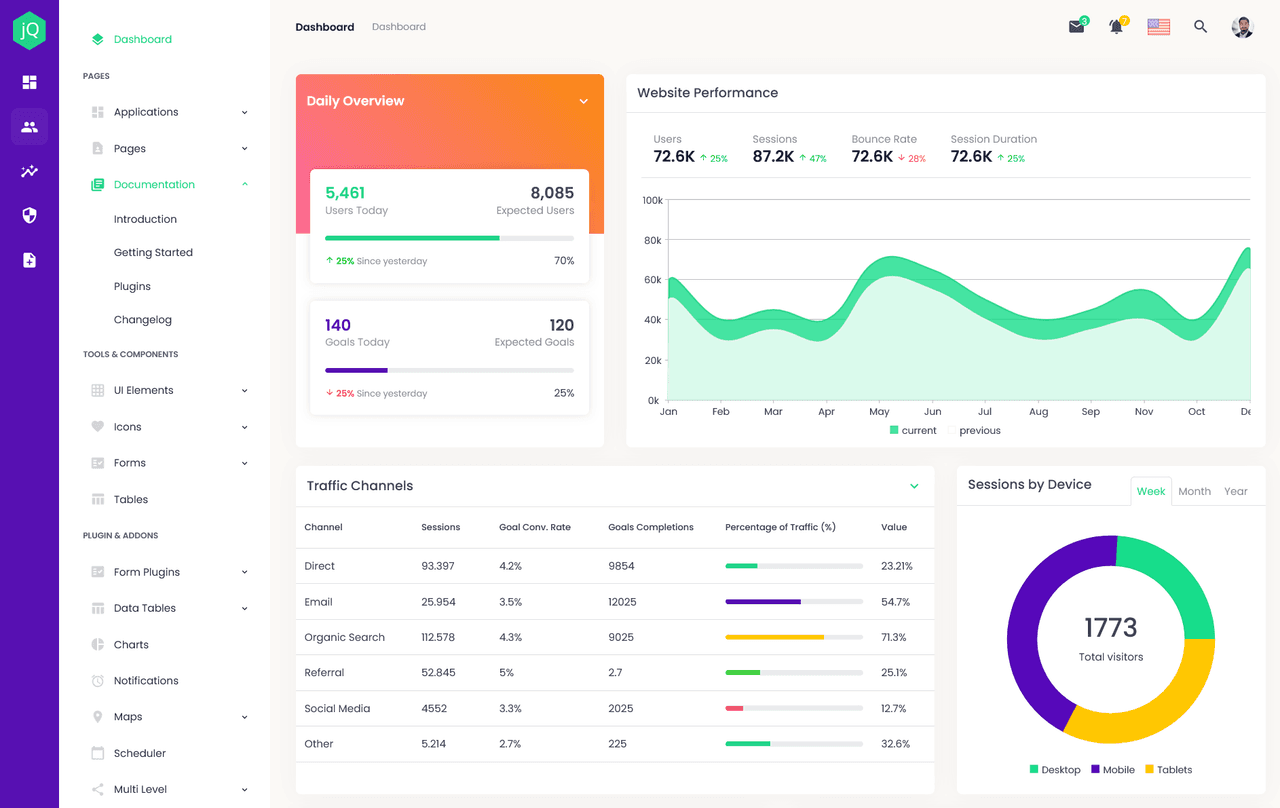Expand the Icons menu chevron
Screen dimensions: 1280x808
[x=245, y=427]
